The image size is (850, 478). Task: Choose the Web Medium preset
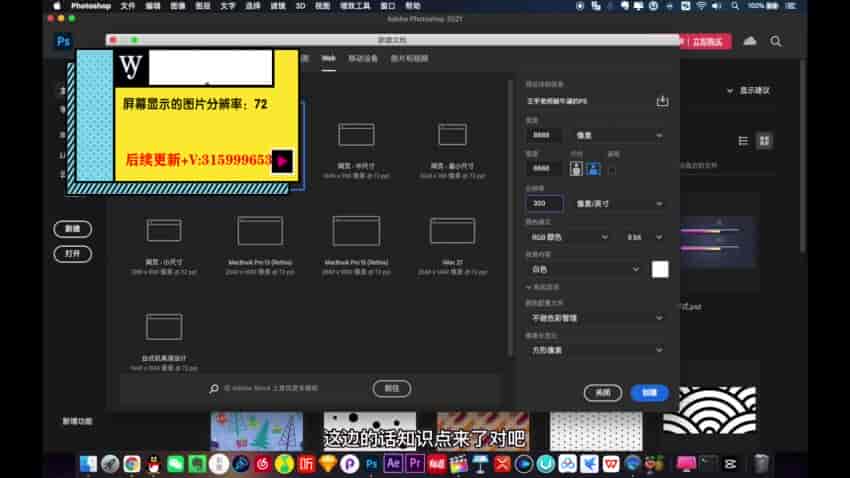[356, 150]
